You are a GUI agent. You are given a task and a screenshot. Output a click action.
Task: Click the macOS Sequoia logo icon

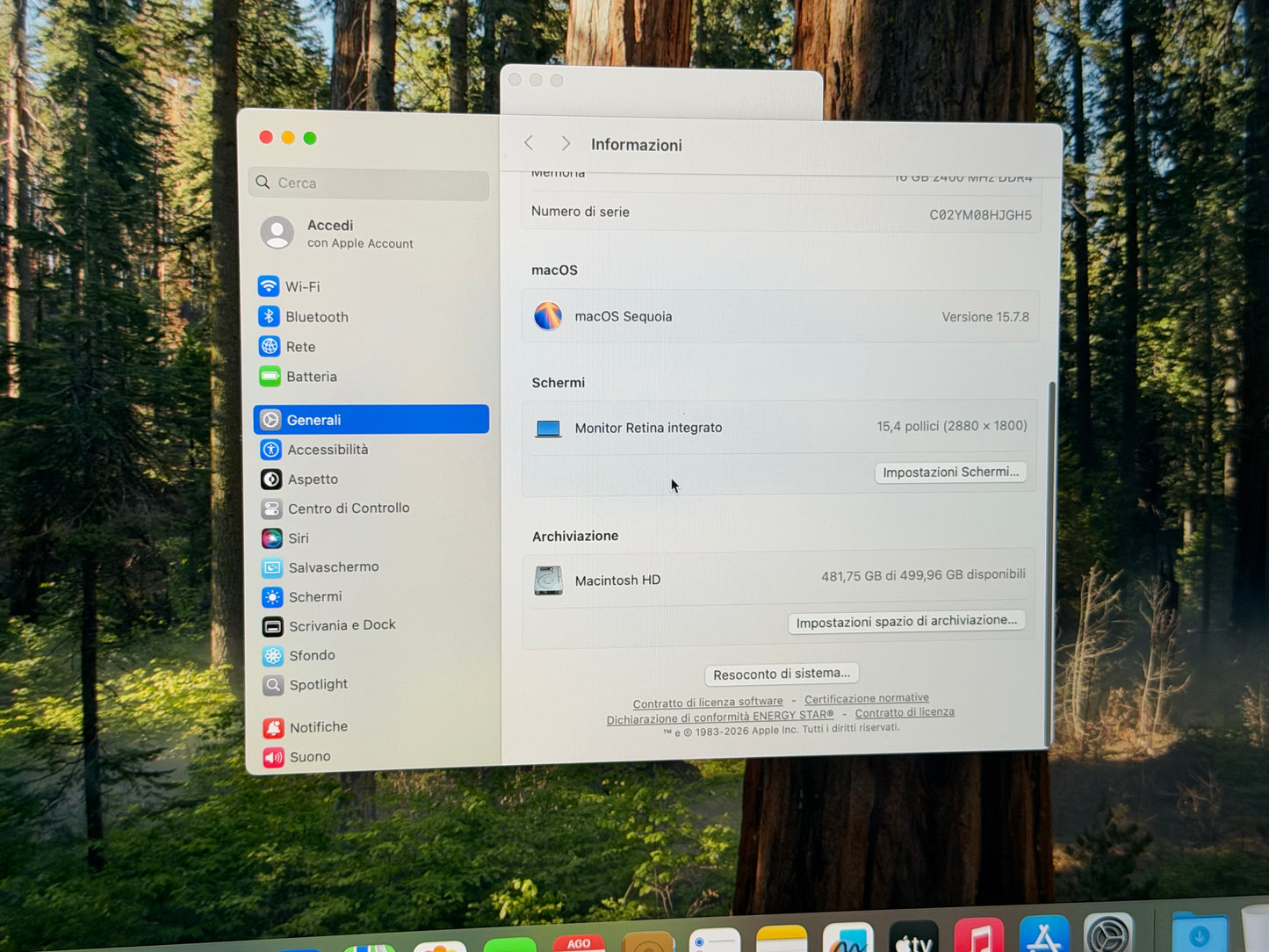[548, 316]
